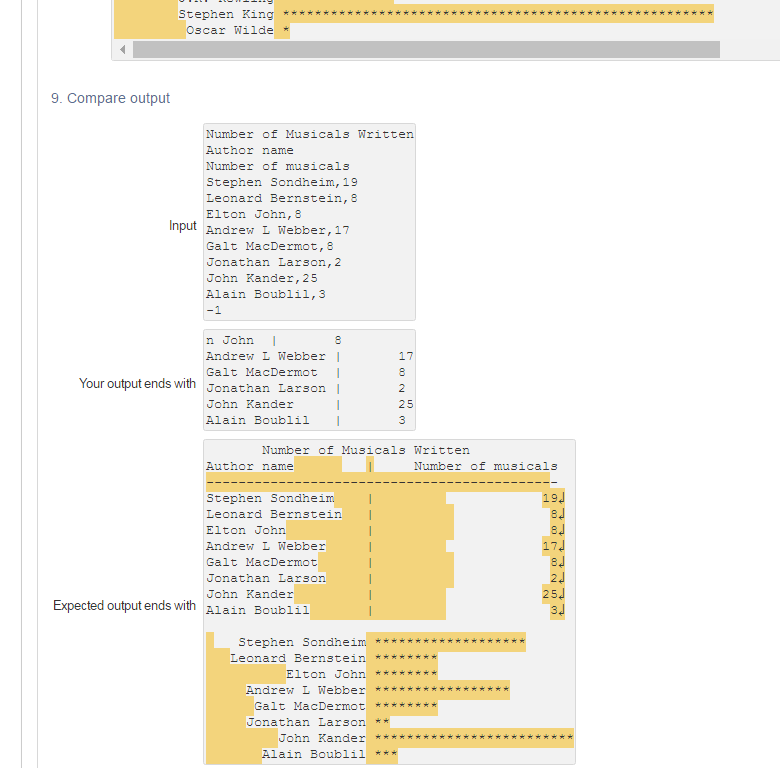Click 'Alain Boublil,3' in the input box
780x768 pixels.
(266, 294)
